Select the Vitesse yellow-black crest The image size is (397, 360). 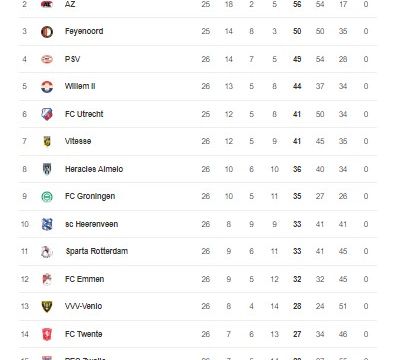[x=47, y=141]
